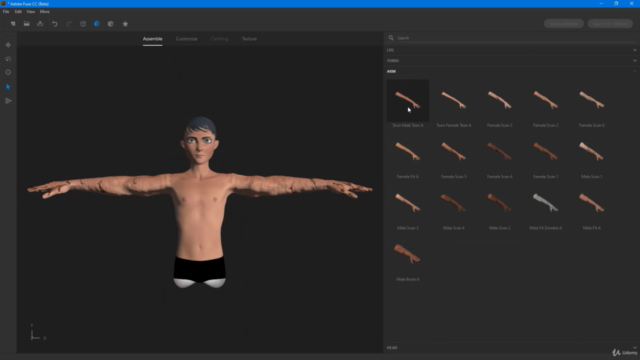This screenshot has height=360, width=640.
Task: Click the new character toolbar icon
Action: point(13,24)
